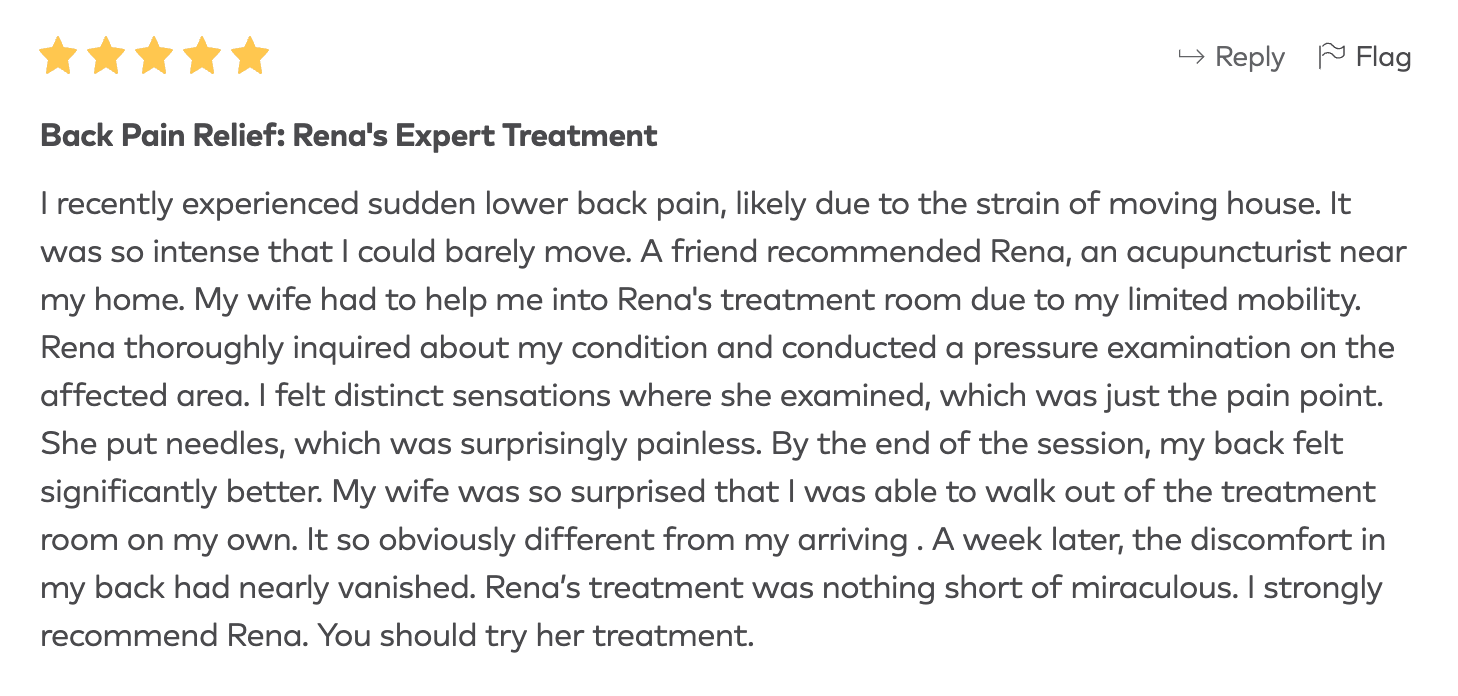
Task: Click the middle star of the five-star rating
Action: pyautogui.click(x=154, y=56)
